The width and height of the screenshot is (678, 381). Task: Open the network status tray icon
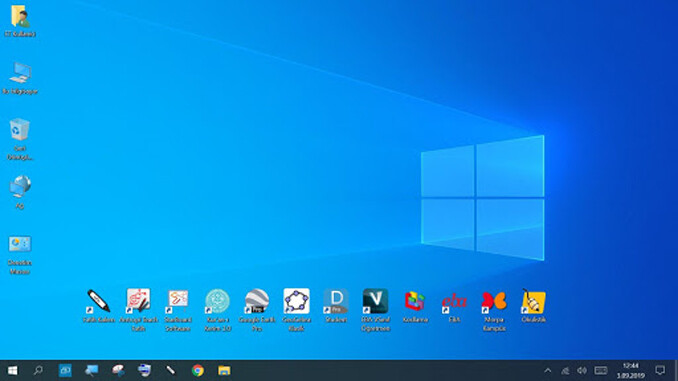point(565,371)
